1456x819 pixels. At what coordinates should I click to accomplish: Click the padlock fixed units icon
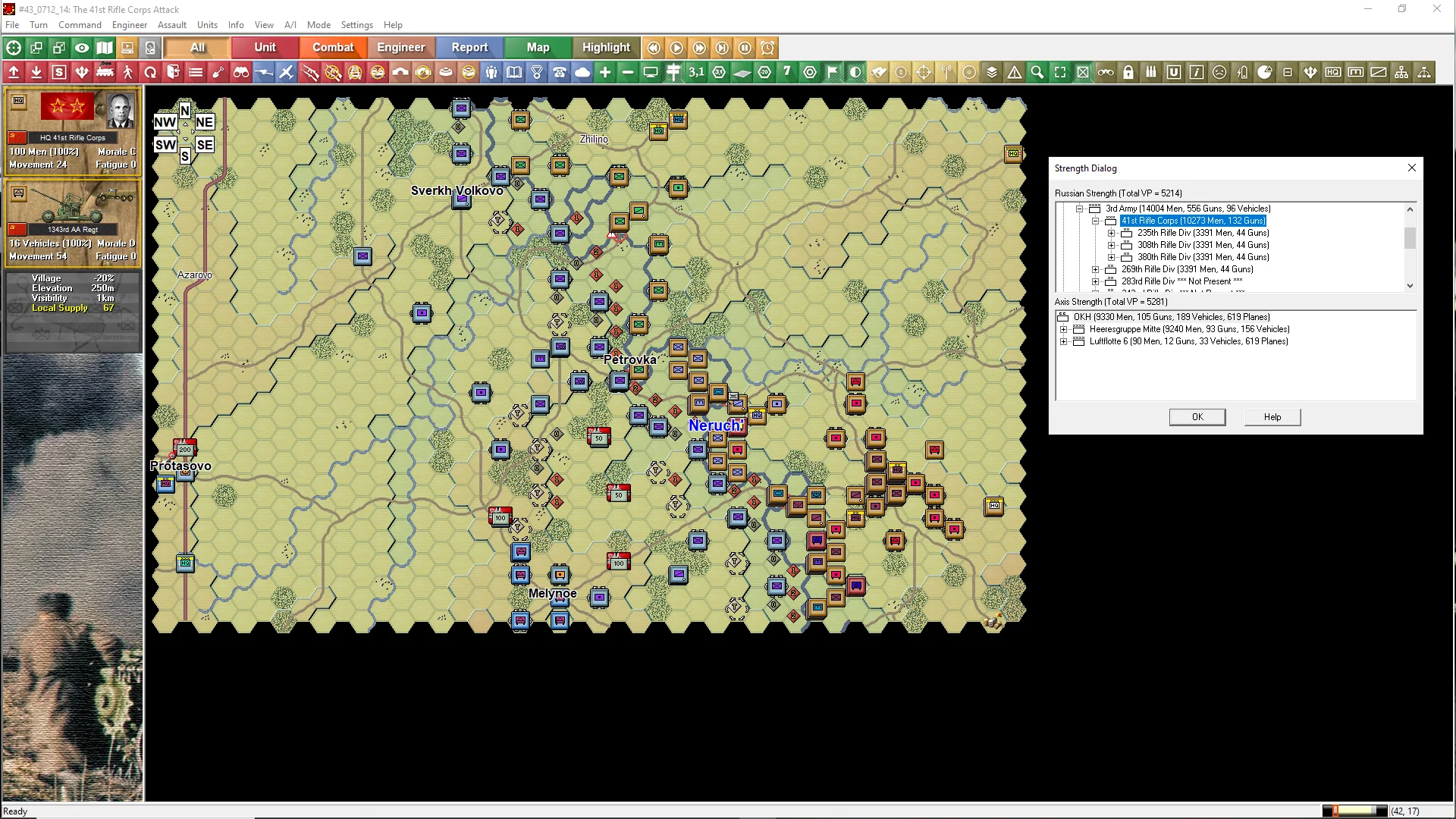1128,72
